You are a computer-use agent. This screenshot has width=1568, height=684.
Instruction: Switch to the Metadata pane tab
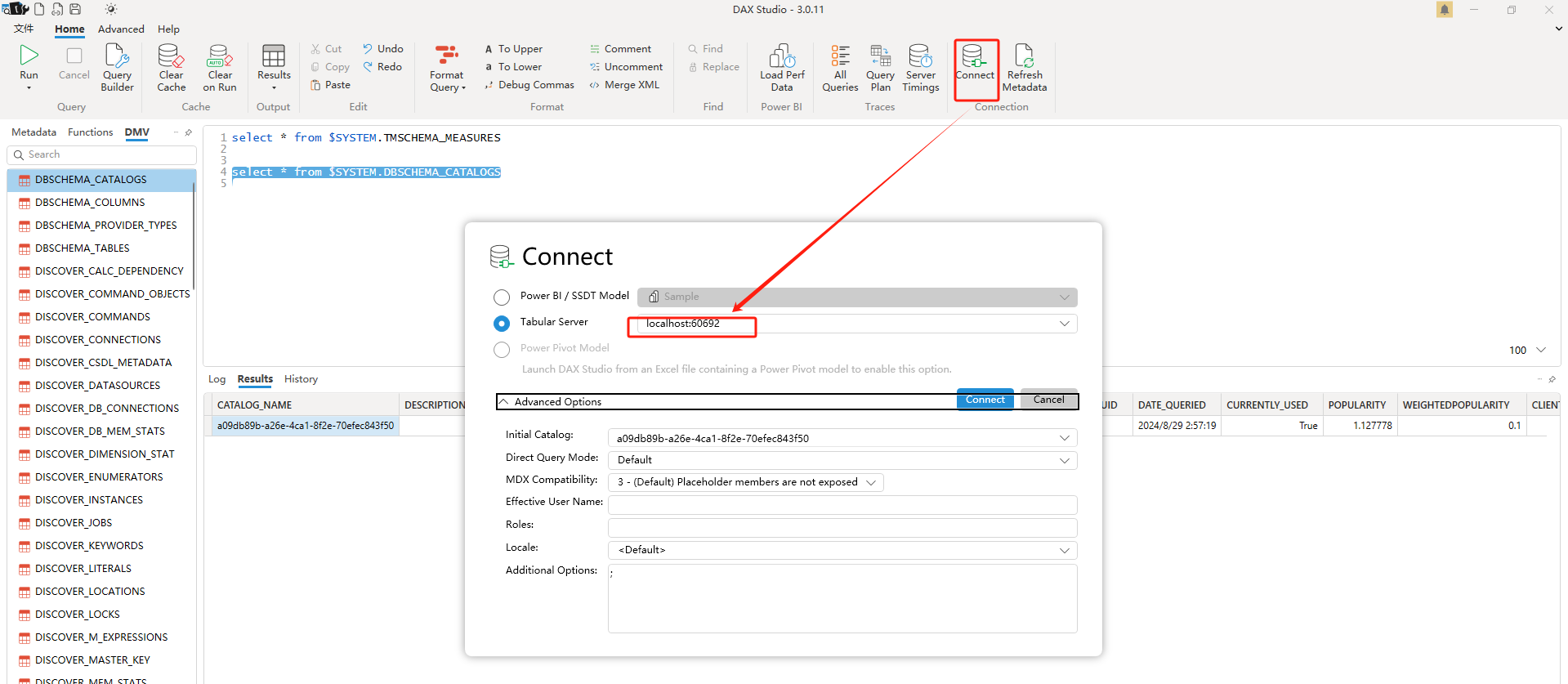[34, 132]
